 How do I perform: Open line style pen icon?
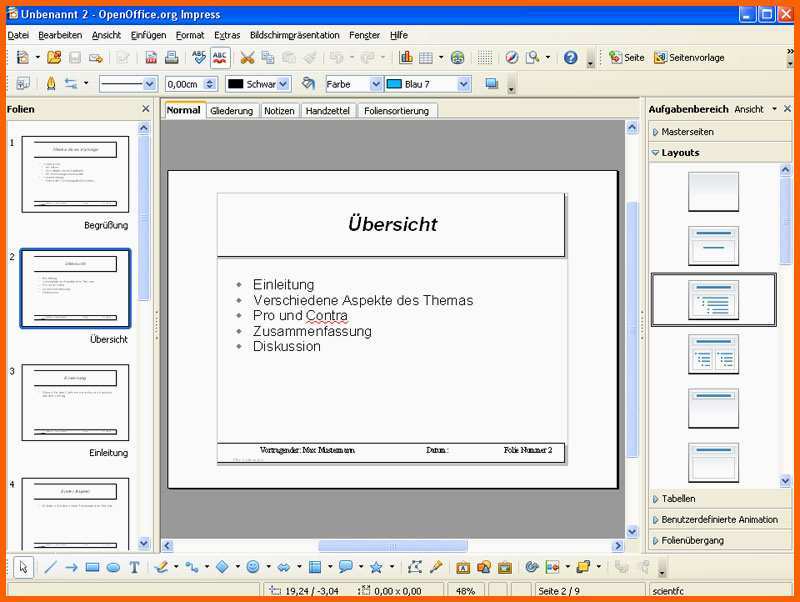pyautogui.click(x=51, y=84)
